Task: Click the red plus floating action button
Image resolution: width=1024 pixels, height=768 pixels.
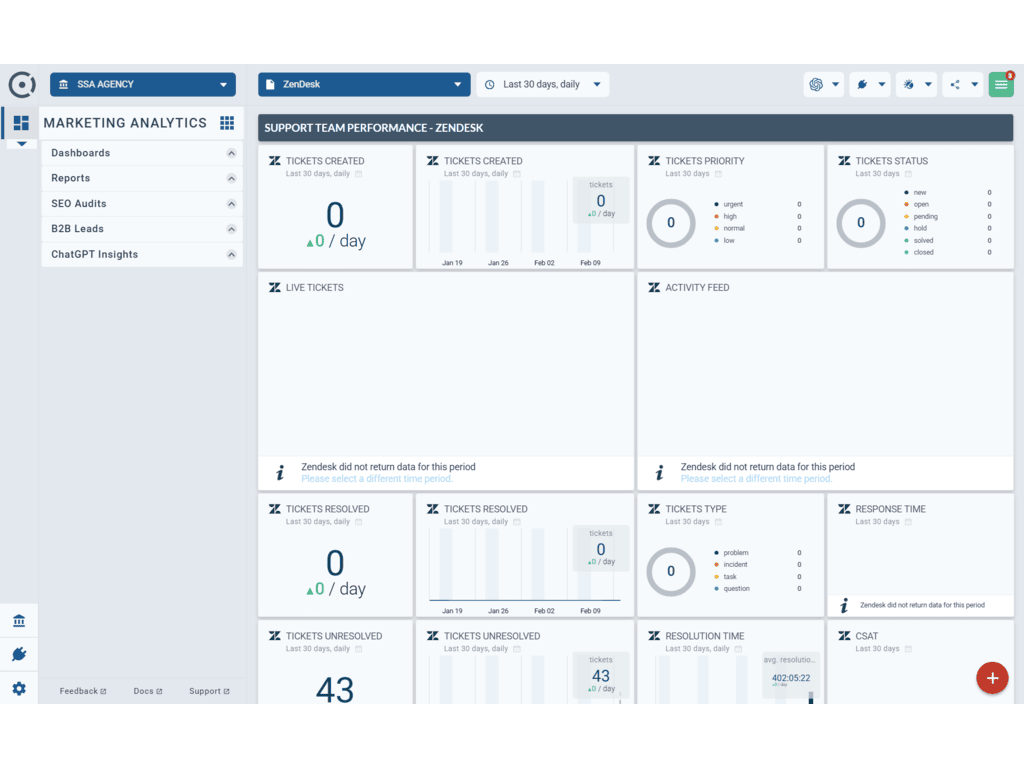Action: click(x=992, y=677)
